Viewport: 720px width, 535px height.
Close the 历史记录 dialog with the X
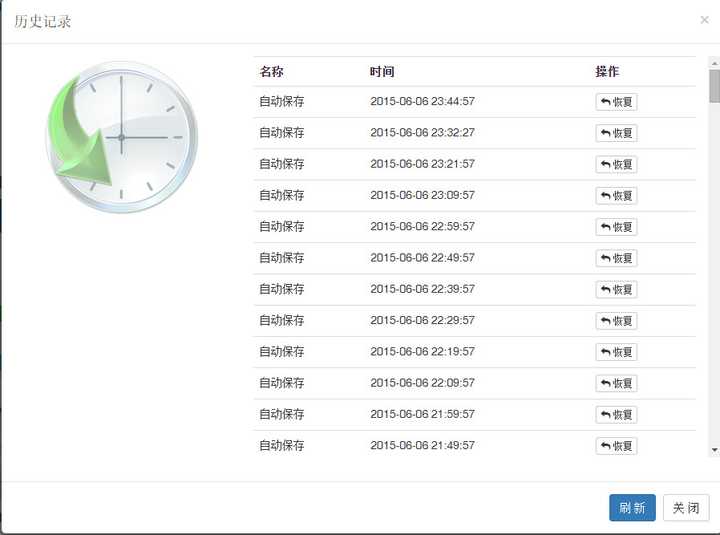coord(704,20)
